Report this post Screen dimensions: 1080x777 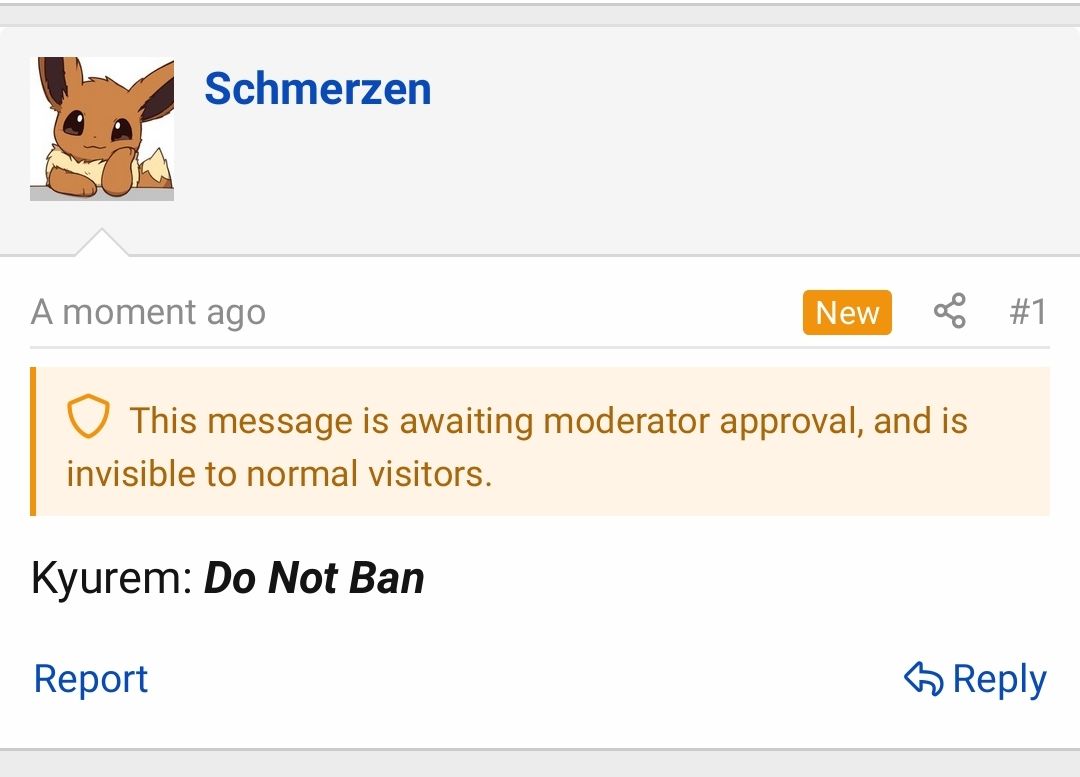coord(91,679)
